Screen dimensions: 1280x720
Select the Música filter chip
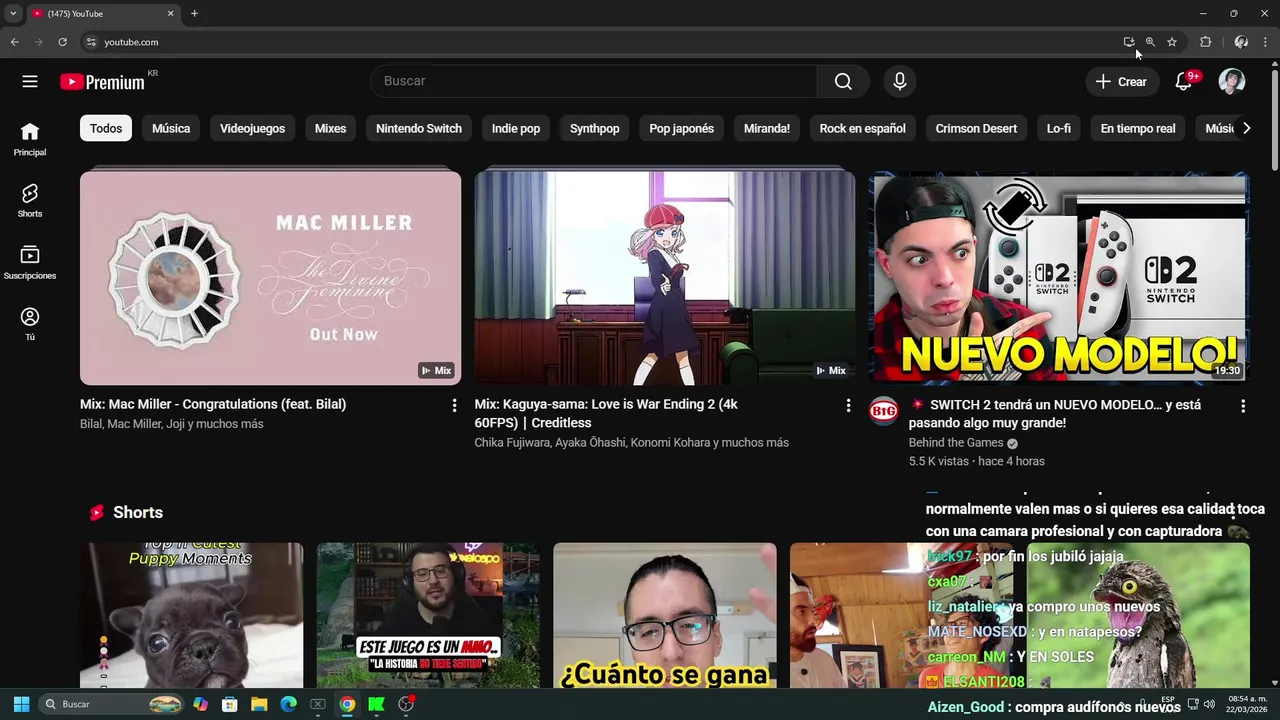(171, 128)
